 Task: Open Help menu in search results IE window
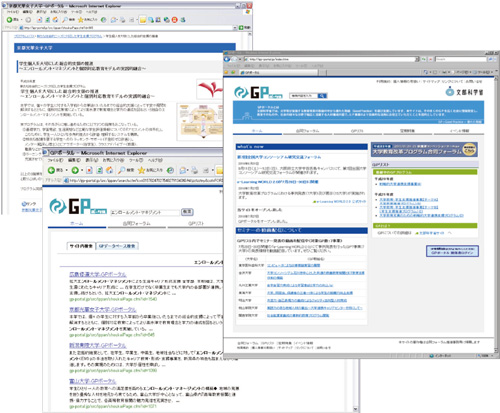[x=156, y=160]
